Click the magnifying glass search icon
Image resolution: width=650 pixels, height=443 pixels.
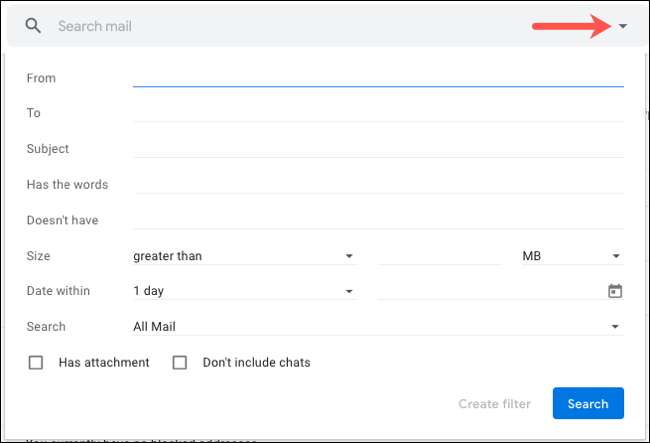point(33,26)
